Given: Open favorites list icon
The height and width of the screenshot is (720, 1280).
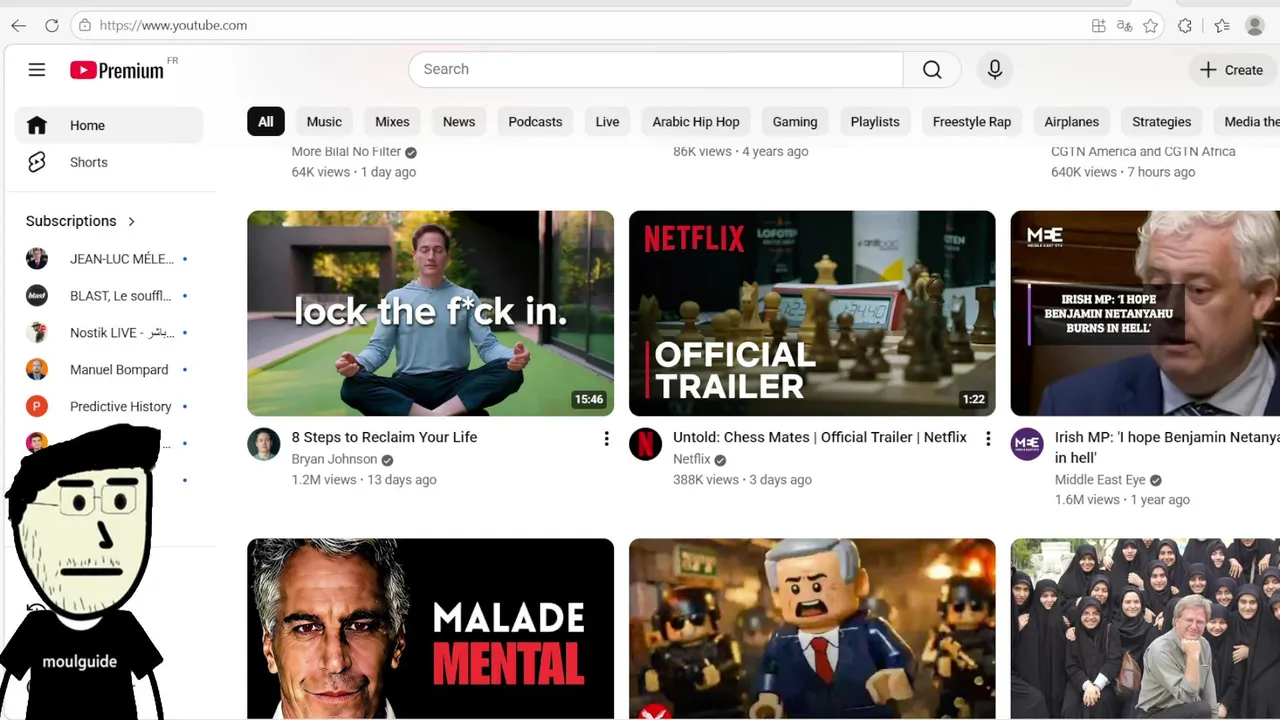Looking at the screenshot, I should pyautogui.click(x=1222, y=26).
